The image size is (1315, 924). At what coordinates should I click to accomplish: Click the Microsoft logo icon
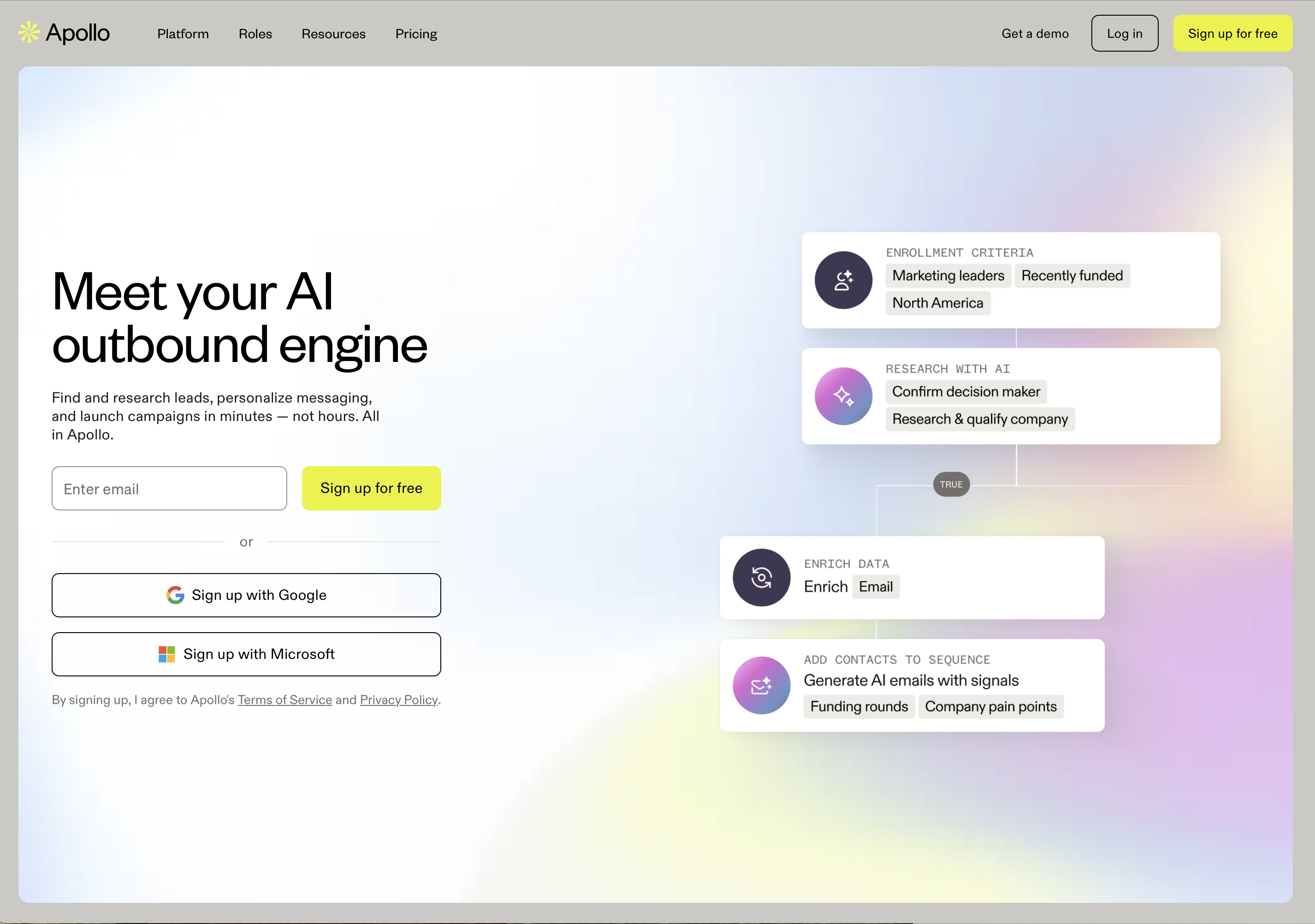click(x=166, y=654)
